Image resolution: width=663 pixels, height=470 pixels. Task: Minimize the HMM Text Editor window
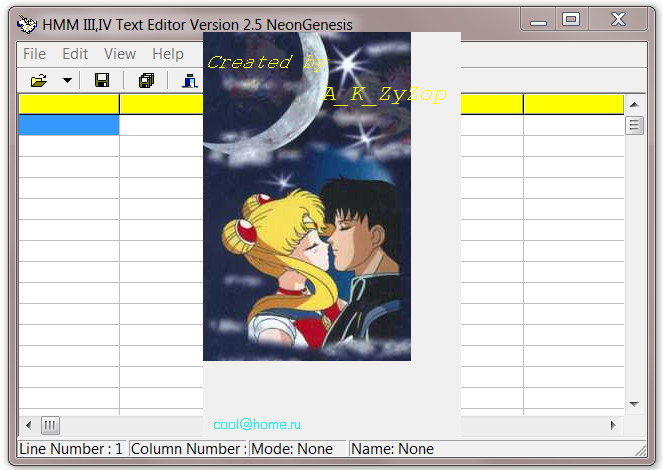tap(538, 19)
